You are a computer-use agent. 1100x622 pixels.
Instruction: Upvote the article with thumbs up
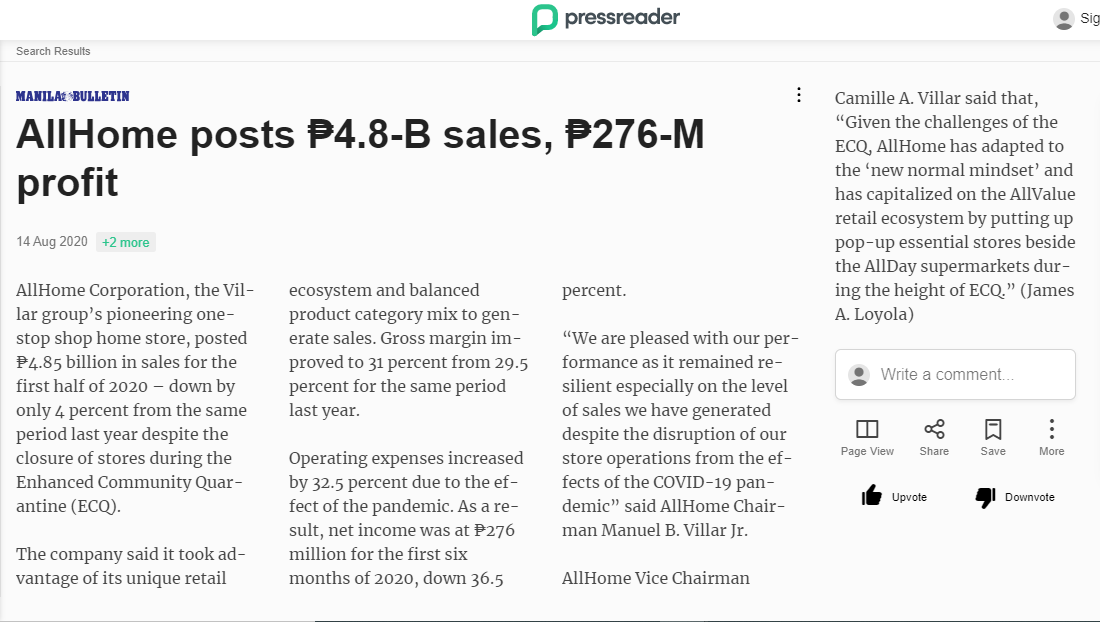[872, 496]
